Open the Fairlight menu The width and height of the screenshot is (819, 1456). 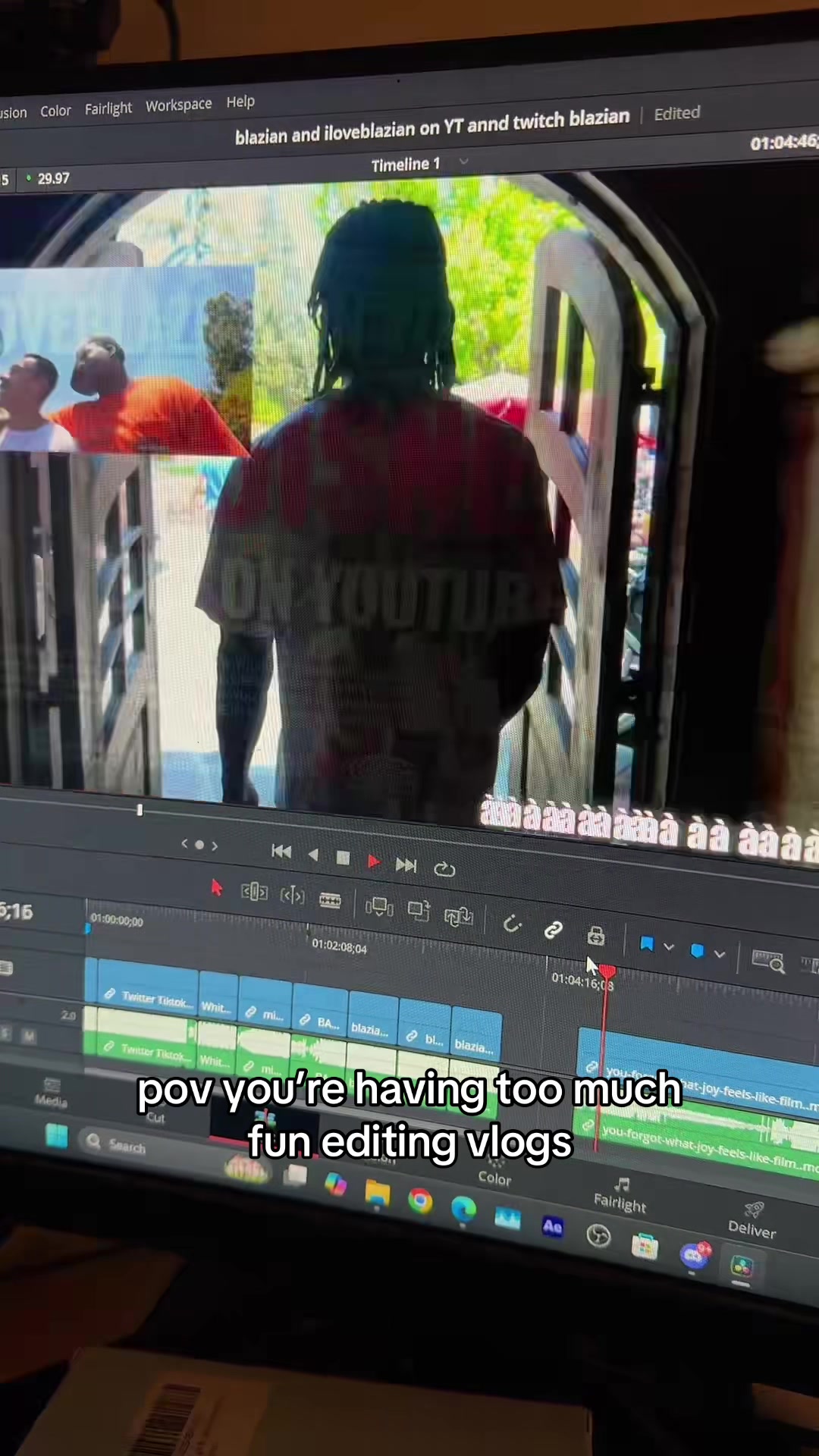pos(108,108)
